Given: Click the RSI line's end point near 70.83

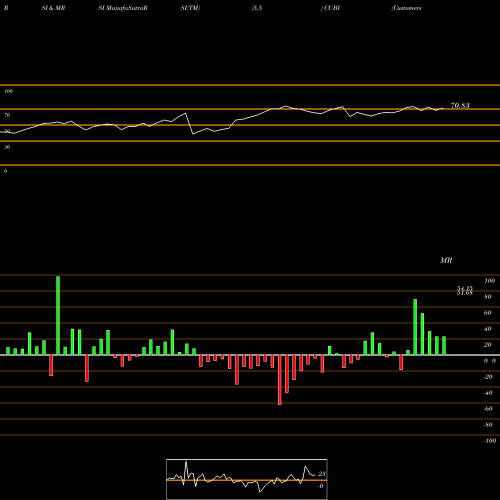Looking at the screenshot, I should (x=443, y=108).
